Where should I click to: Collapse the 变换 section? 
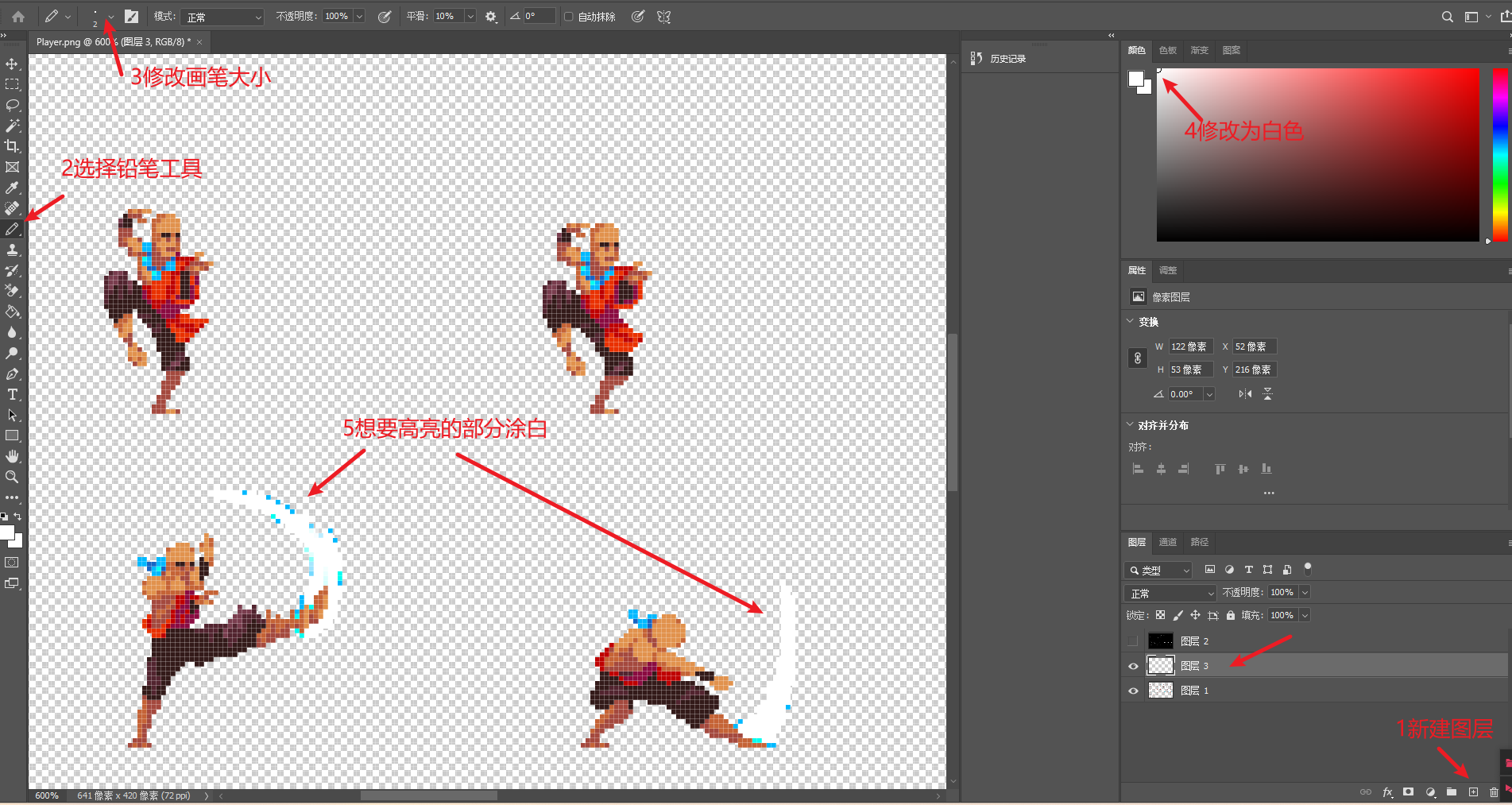(1130, 322)
